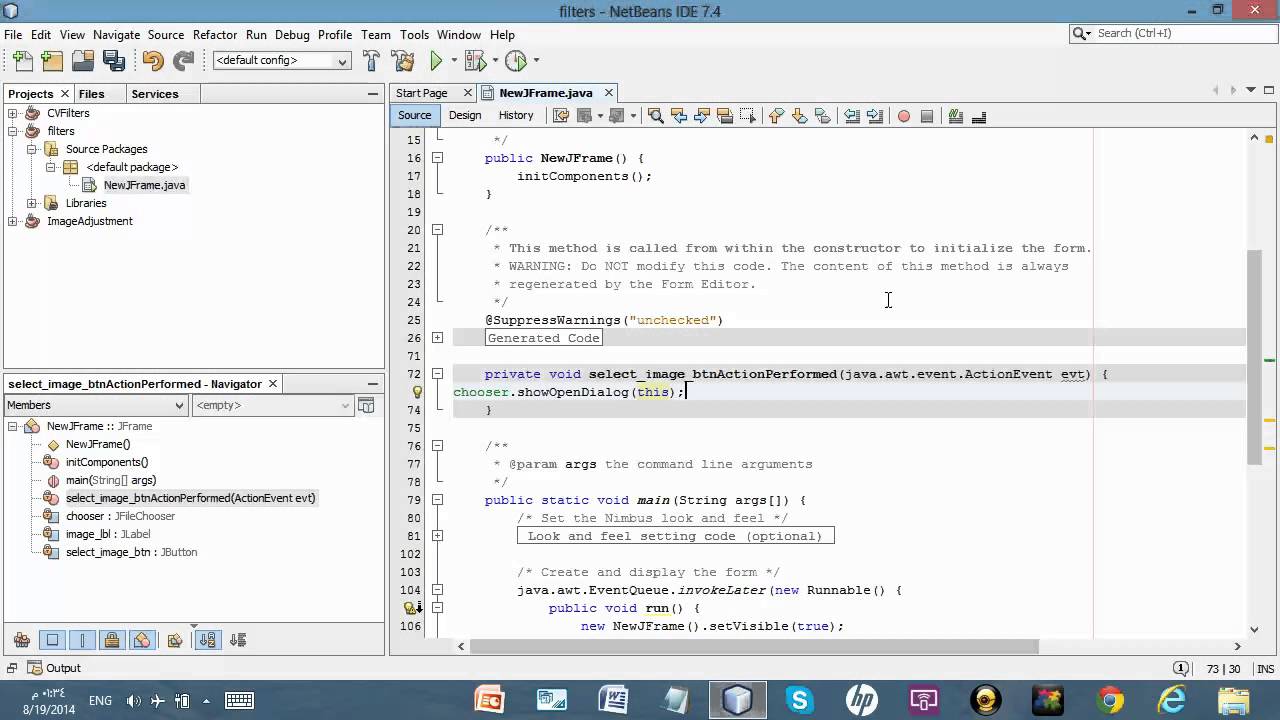Toggle Show Static Members filter in Navigator

82,640
